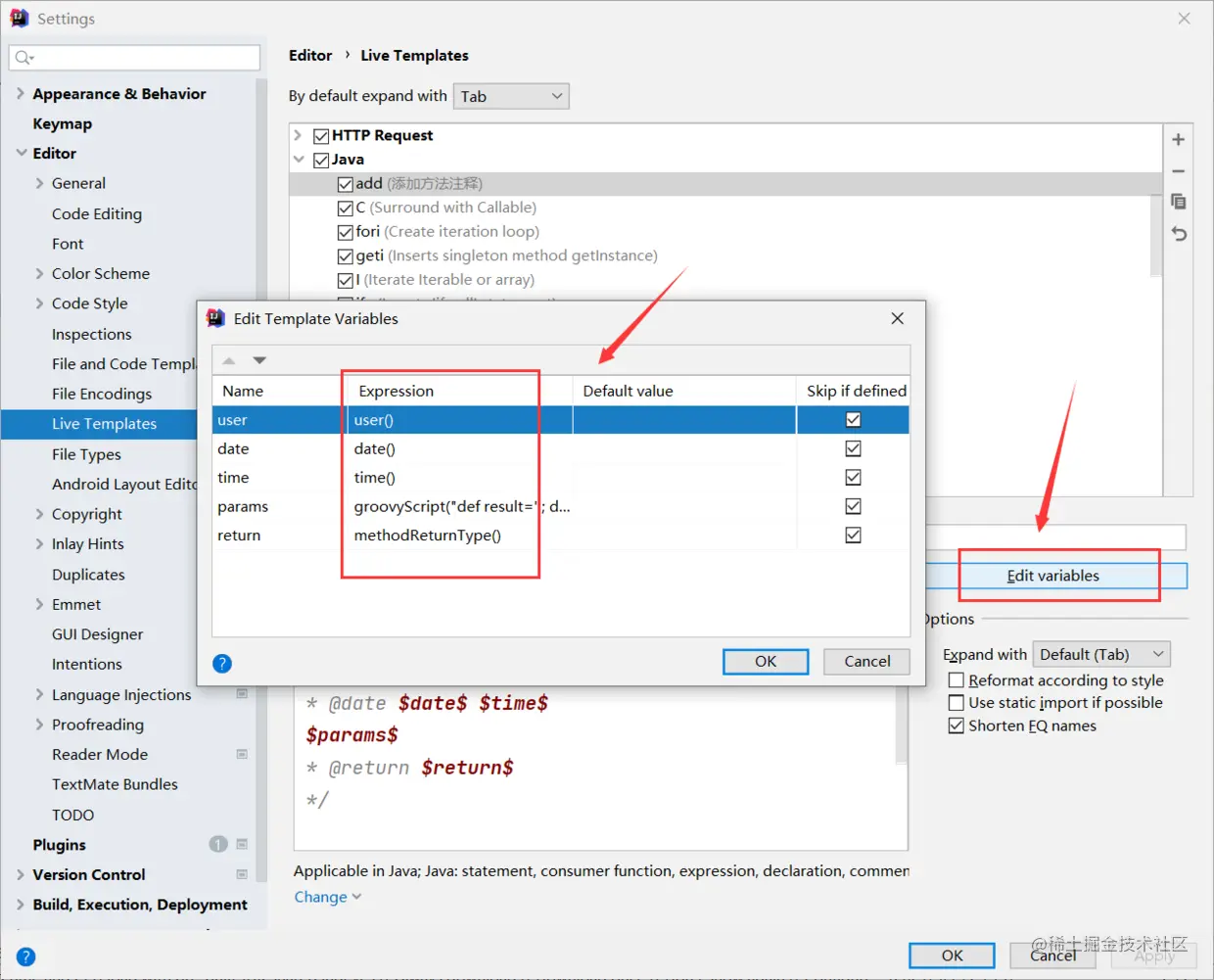Expand the Copyright node
Viewport: 1214px width, 980px height.
tap(39, 514)
